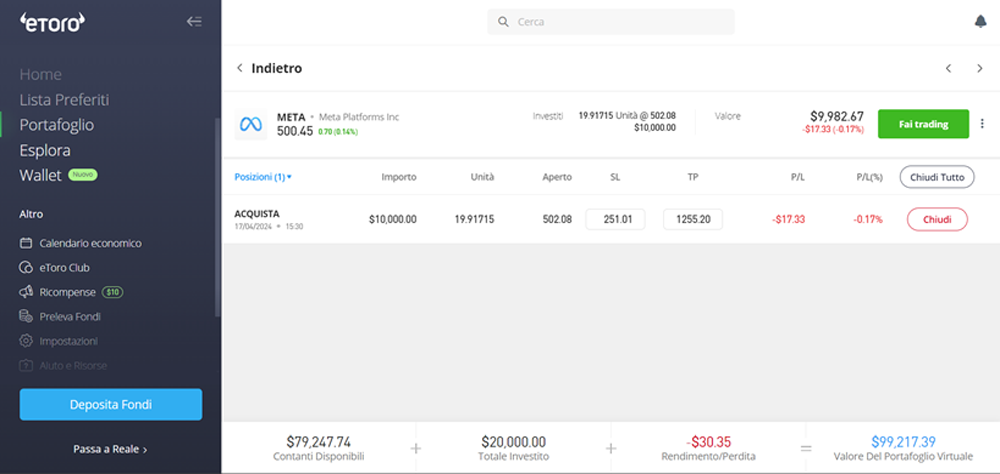Click the eToro logo
This screenshot has height=474, width=1000.
pyautogui.click(x=52, y=22)
